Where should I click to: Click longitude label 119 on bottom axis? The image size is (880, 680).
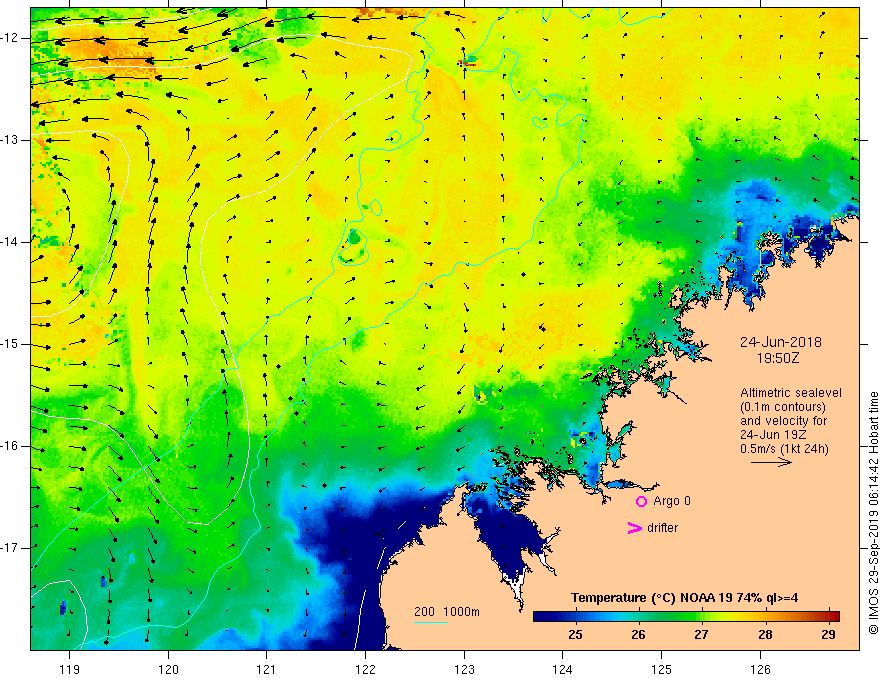(70, 669)
